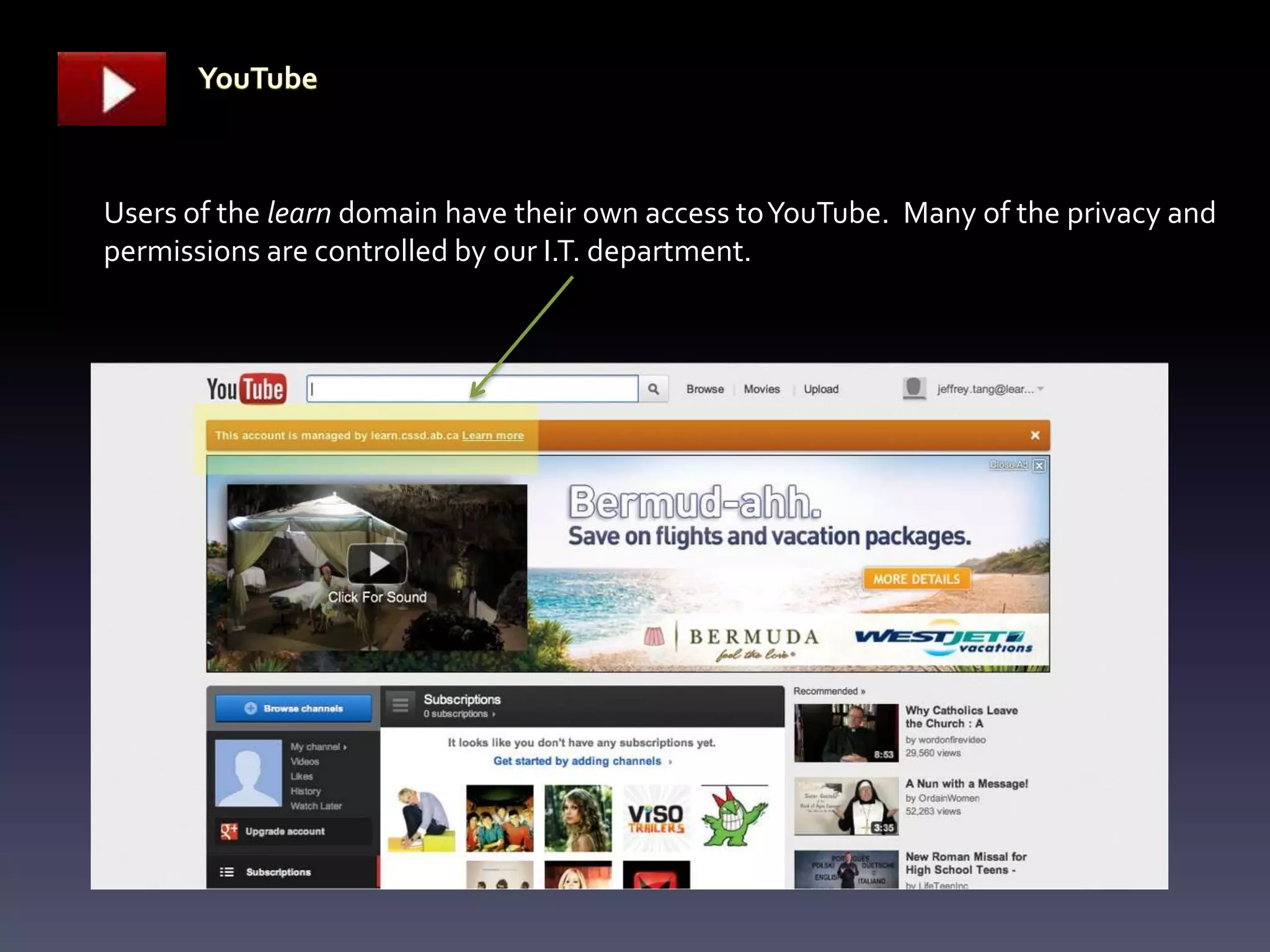This screenshot has width=1270, height=952.
Task: Click the Browse channels button
Action: 294,708
